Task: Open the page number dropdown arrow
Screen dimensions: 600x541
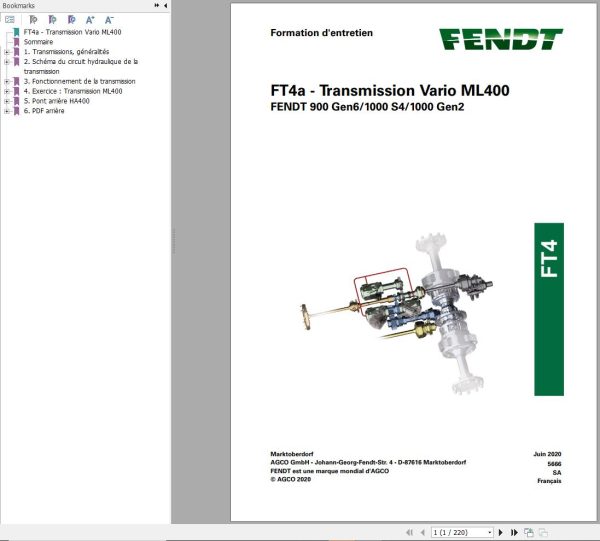Action: point(489,532)
